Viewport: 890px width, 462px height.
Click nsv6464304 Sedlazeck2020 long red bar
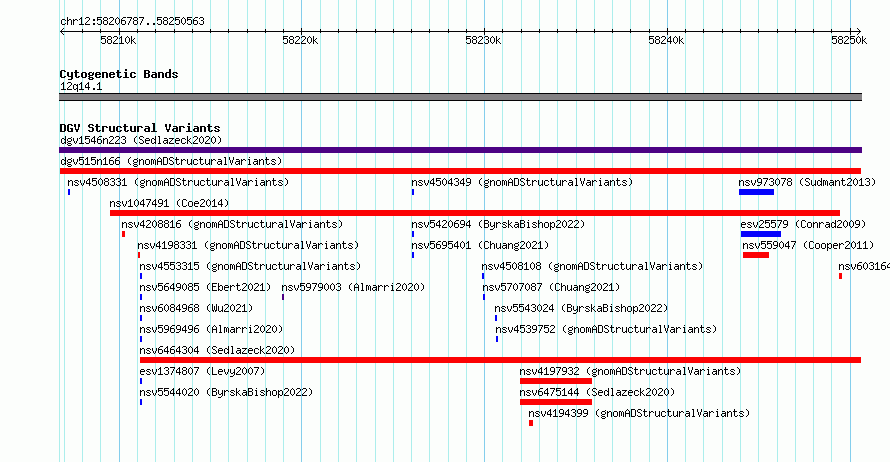(500, 360)
